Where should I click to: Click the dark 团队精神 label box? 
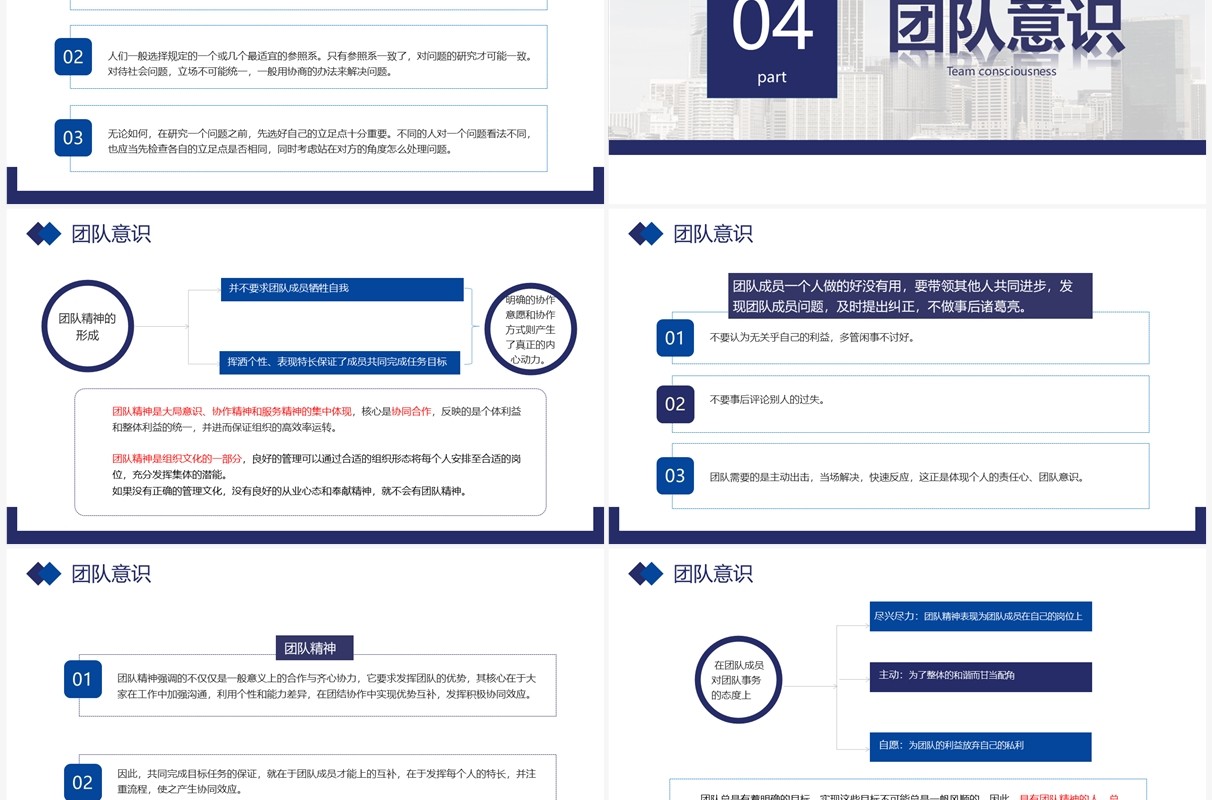coord(315,648)
